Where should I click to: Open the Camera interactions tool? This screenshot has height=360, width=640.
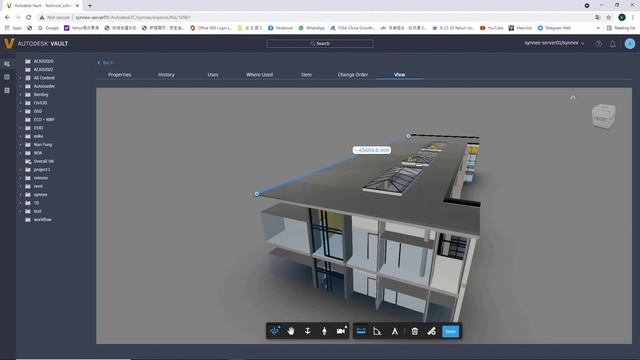tap(341, 331)
